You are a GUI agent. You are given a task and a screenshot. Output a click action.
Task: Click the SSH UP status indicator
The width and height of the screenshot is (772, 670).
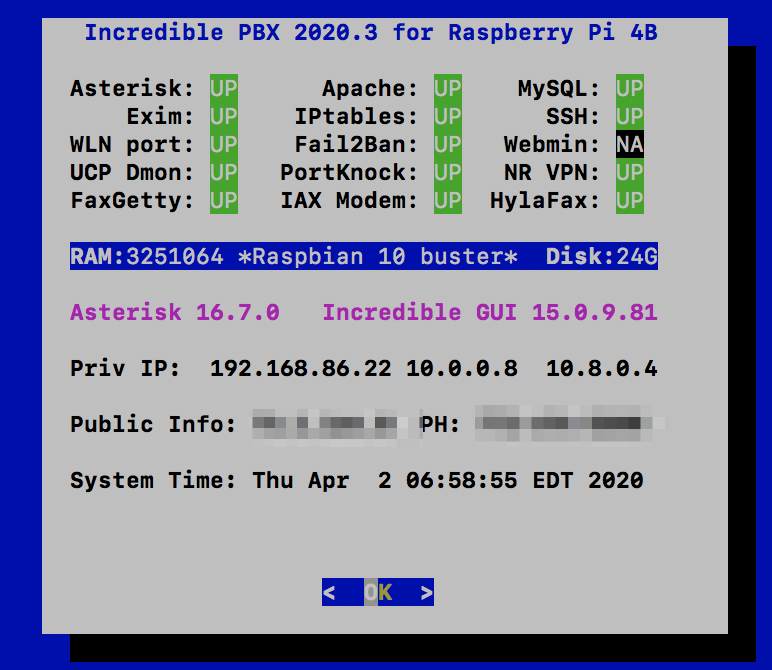tap(630, 116)
